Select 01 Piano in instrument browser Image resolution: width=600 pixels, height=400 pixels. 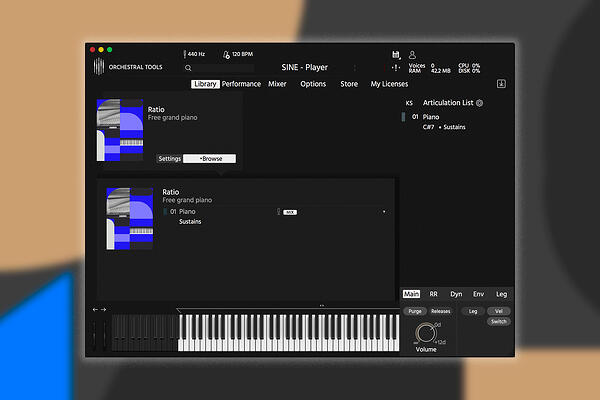pyautogui.click(x=183, y=212)
